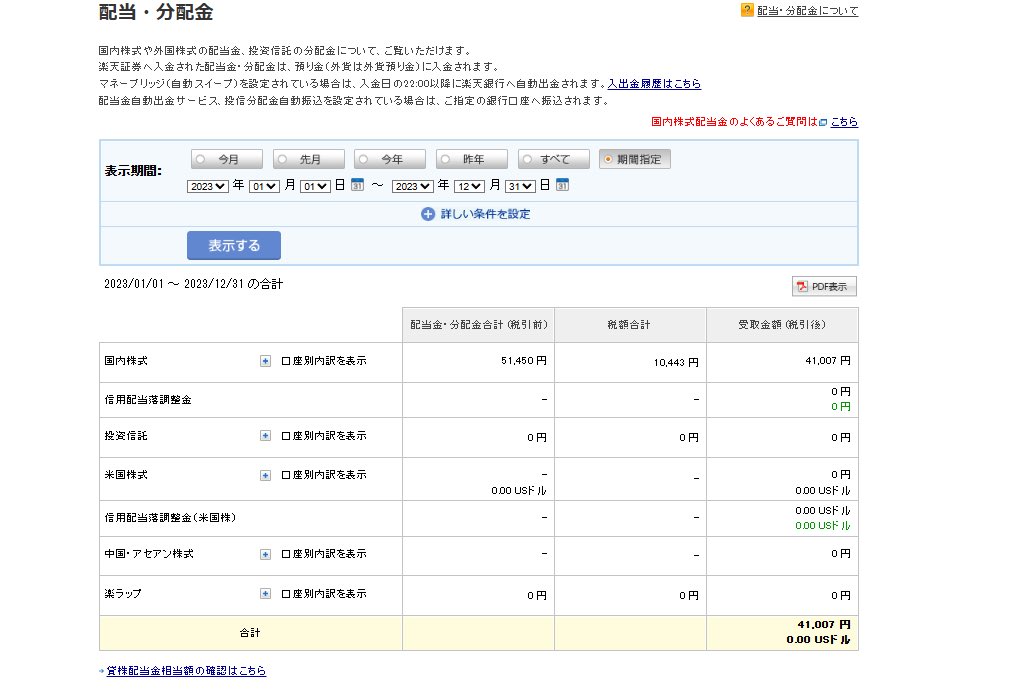Open the 配当・分配金について link
1031x693 pixels.
(807, 11)
